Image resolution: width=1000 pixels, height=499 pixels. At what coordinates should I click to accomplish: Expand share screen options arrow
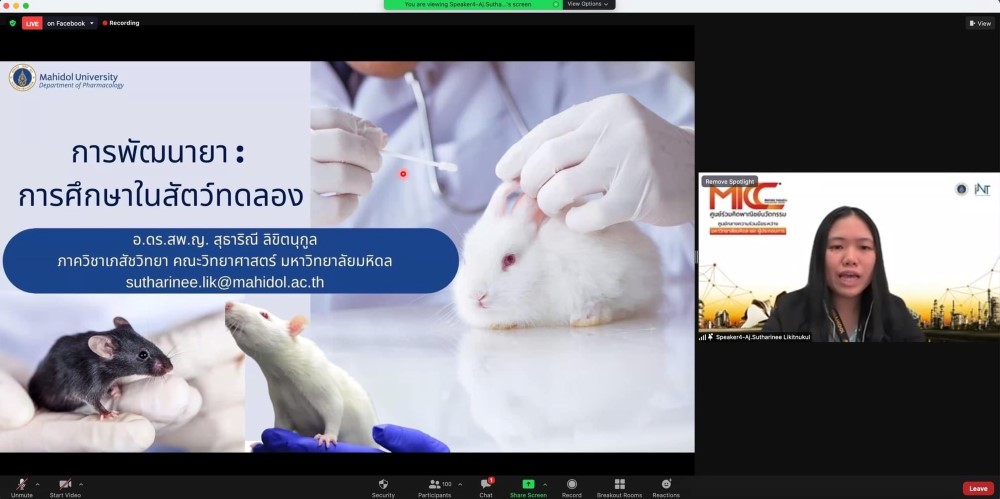[x=545, y=483]
